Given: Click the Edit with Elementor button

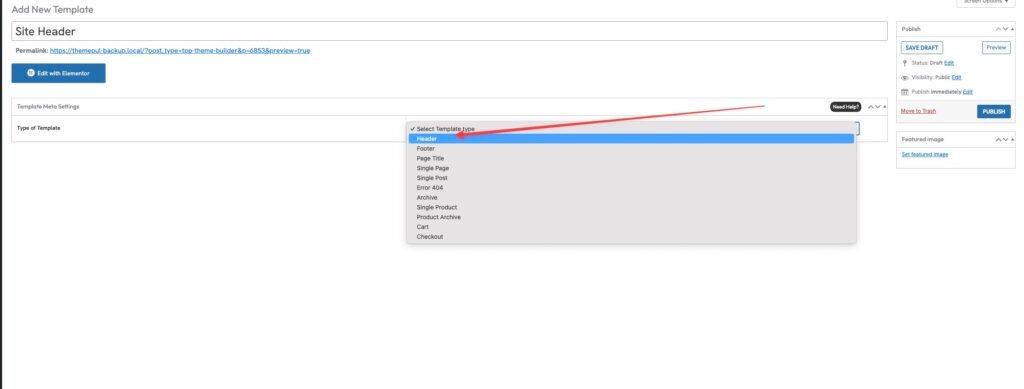Looking at the screenshot, I should (58, 73).
